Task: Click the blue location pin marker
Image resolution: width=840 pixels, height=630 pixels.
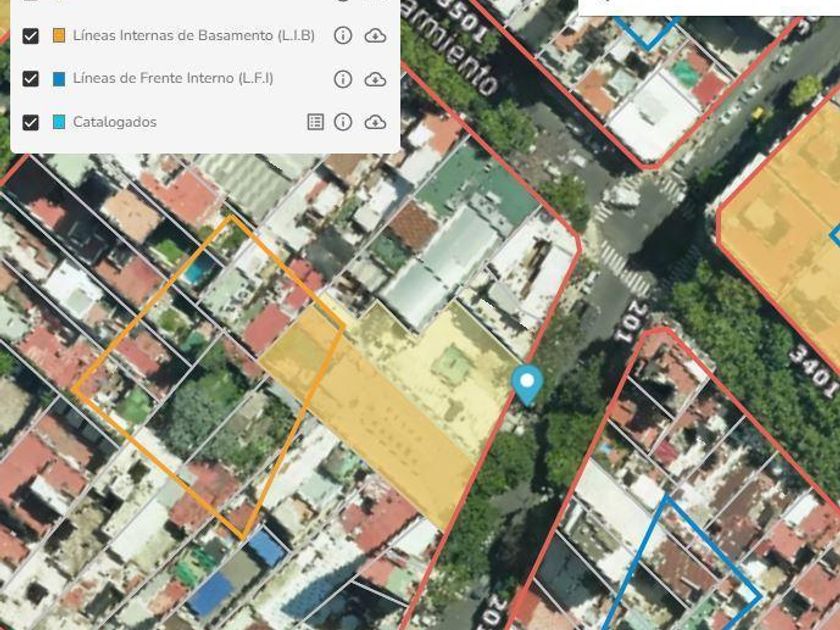Action: [527, 384]
